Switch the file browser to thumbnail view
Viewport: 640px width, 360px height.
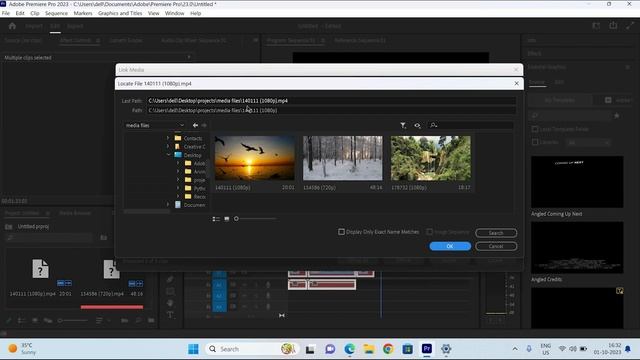pos(227,219)
